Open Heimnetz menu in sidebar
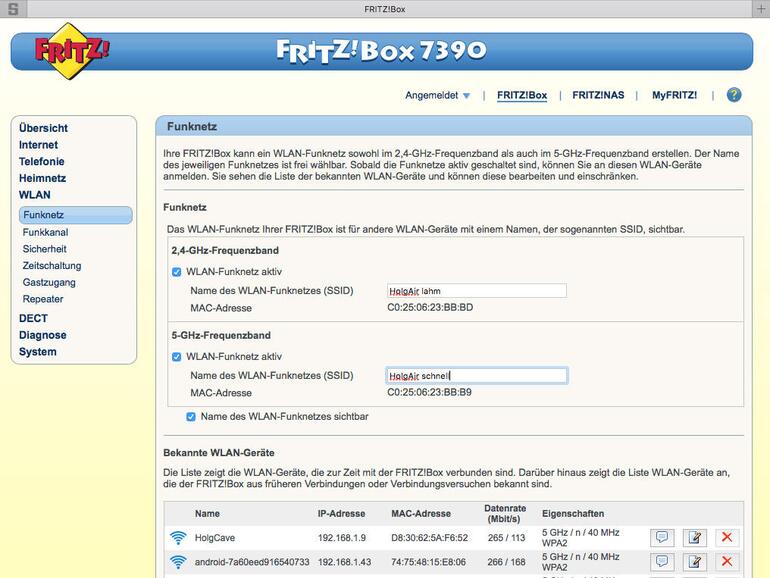The width and height of the screenshot is (770, 578). click(x=42, y=178)
